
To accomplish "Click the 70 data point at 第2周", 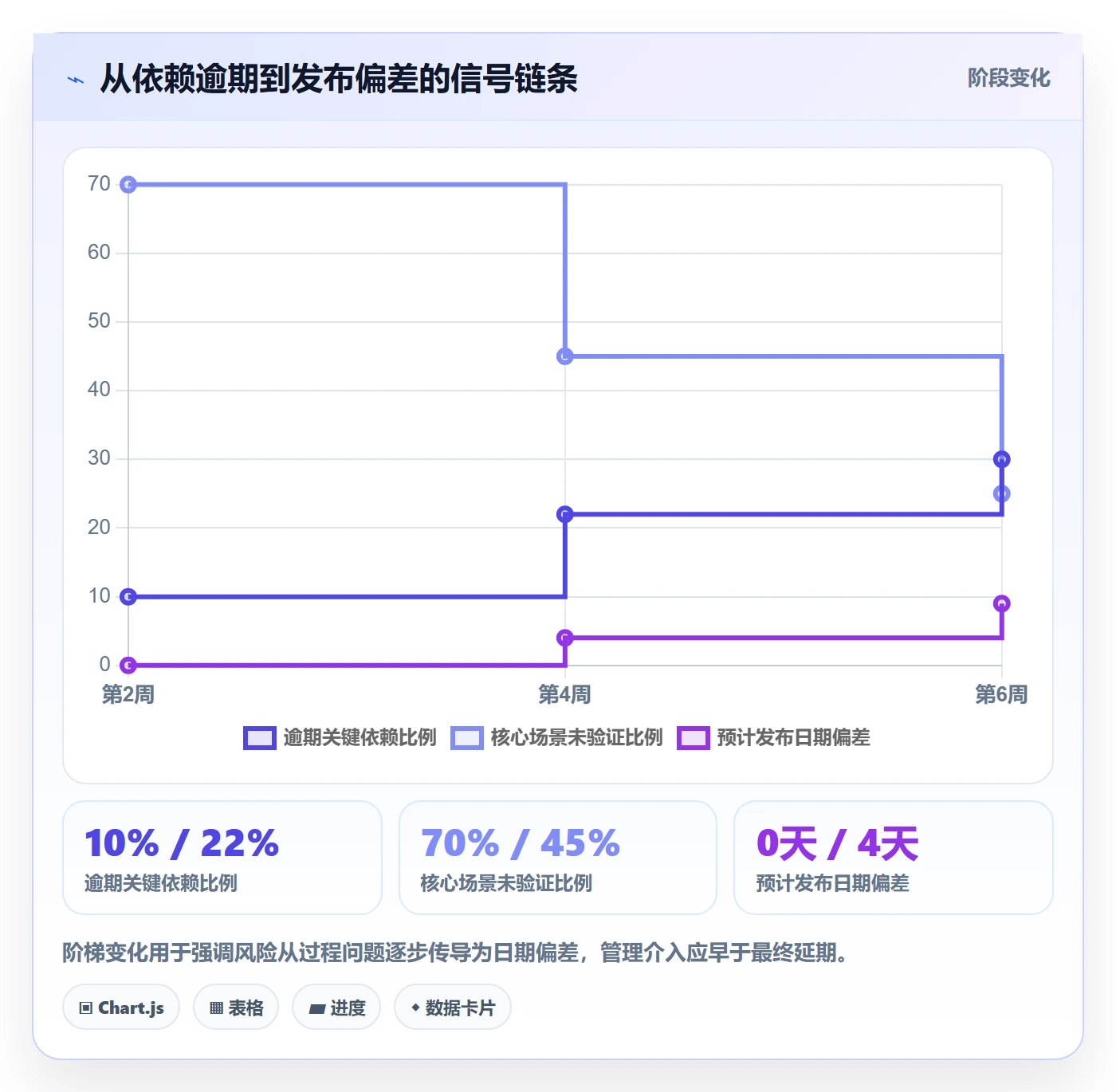I will point(128,185).
